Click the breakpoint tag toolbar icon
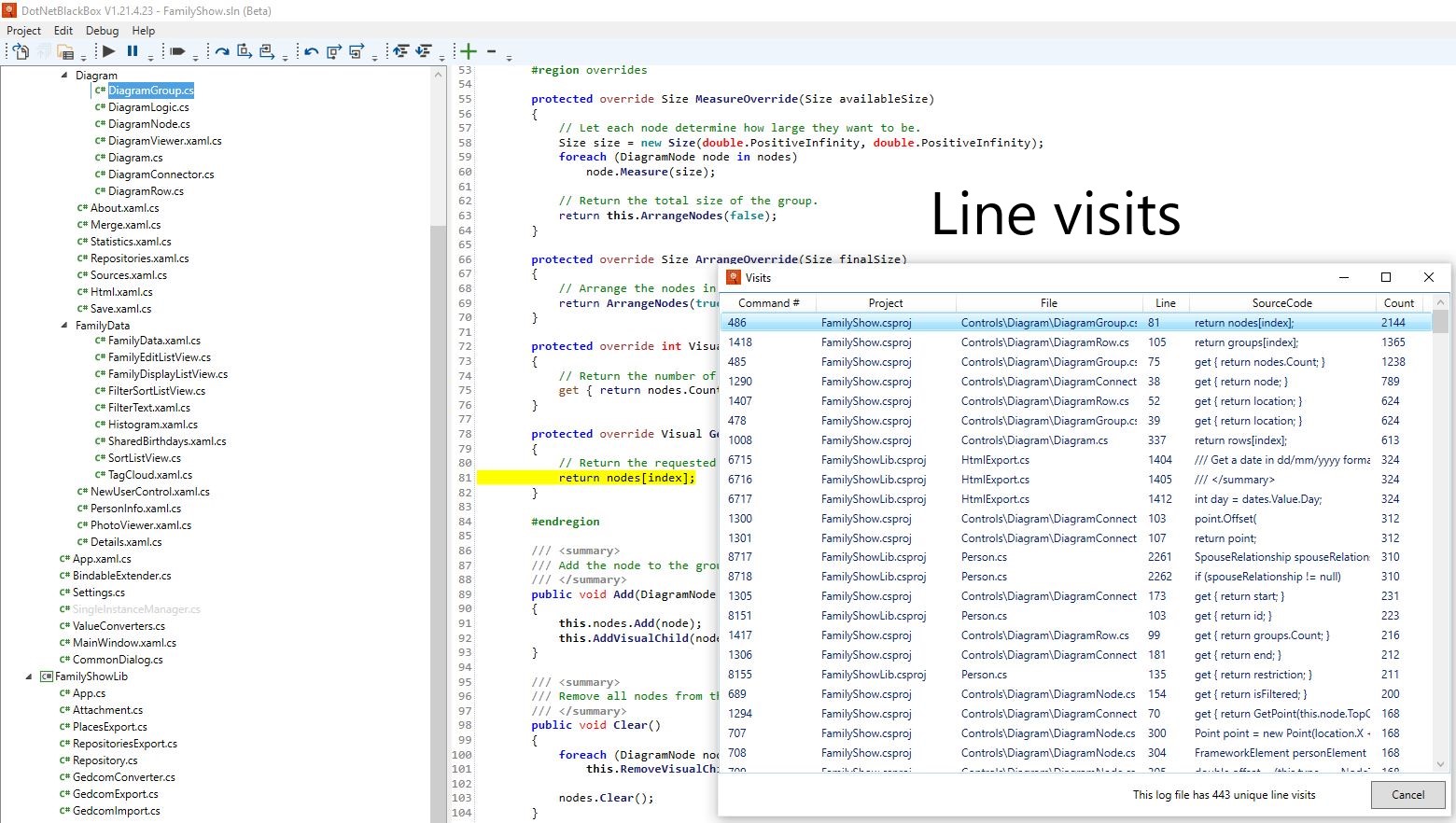 coord(177,51)
